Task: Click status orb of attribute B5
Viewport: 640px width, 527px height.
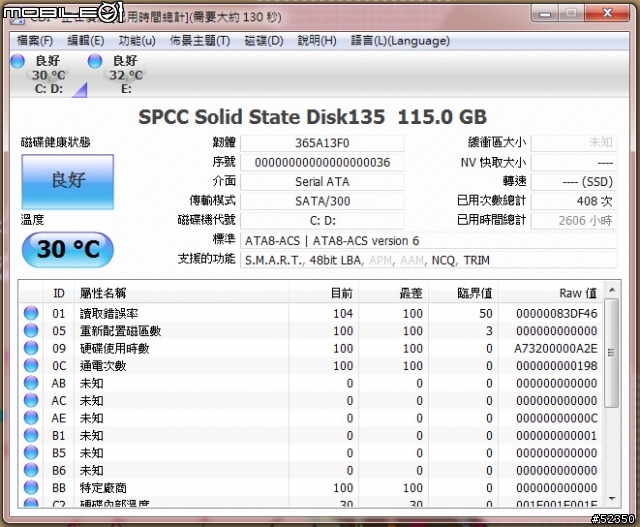Action: click(x=31, y=453)
